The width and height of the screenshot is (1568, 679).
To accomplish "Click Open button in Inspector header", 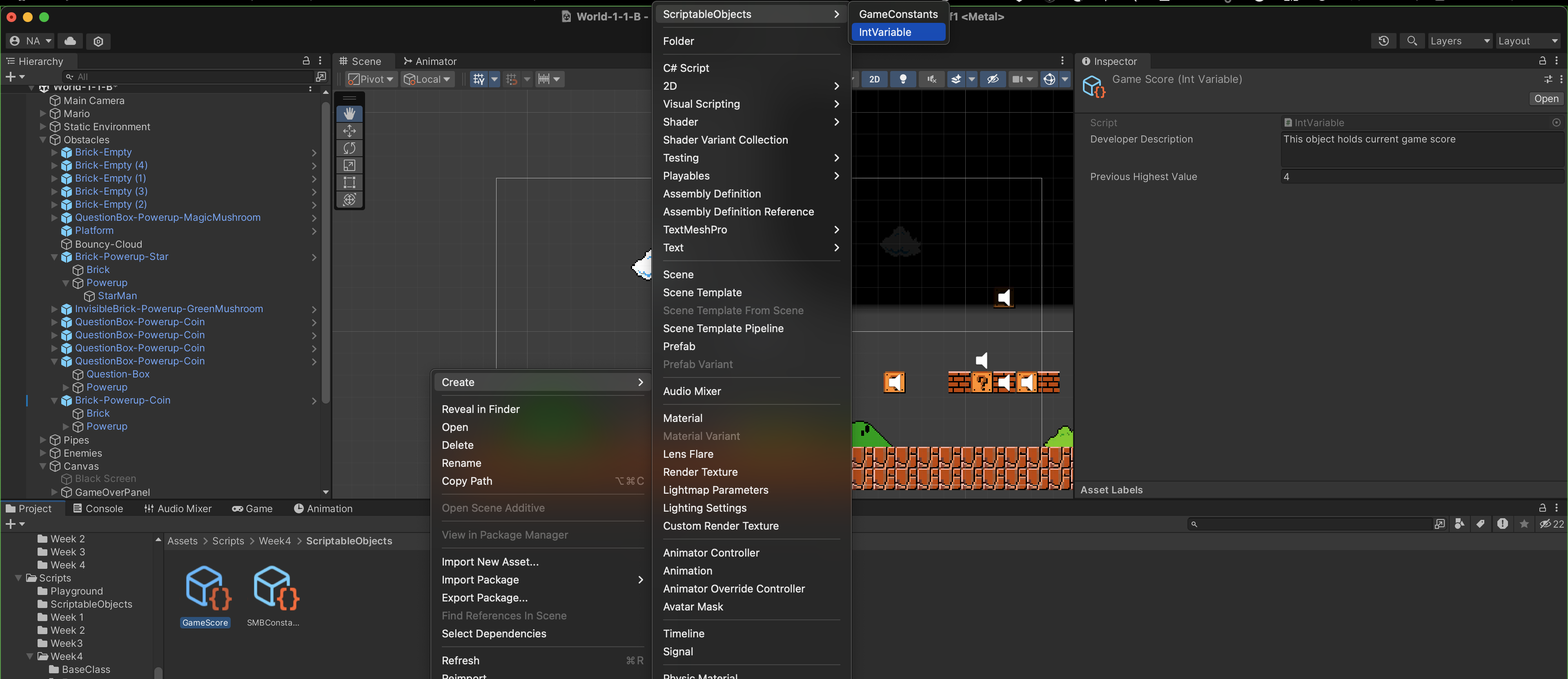I will point(1546,99).
